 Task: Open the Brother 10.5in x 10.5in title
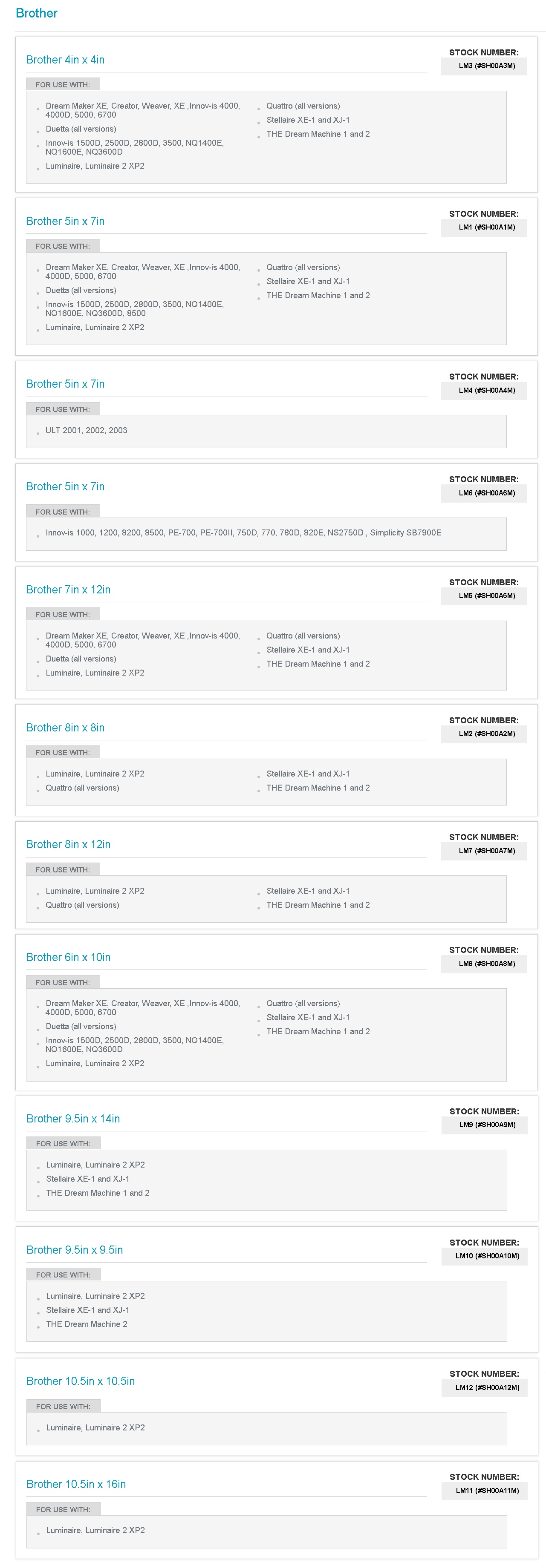point(81,1382)
